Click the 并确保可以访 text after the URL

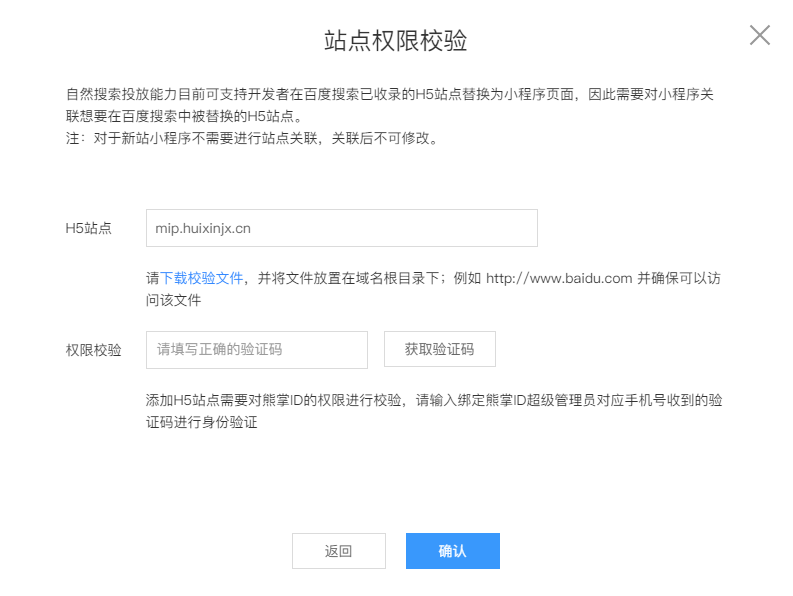[x=679, y=278]
